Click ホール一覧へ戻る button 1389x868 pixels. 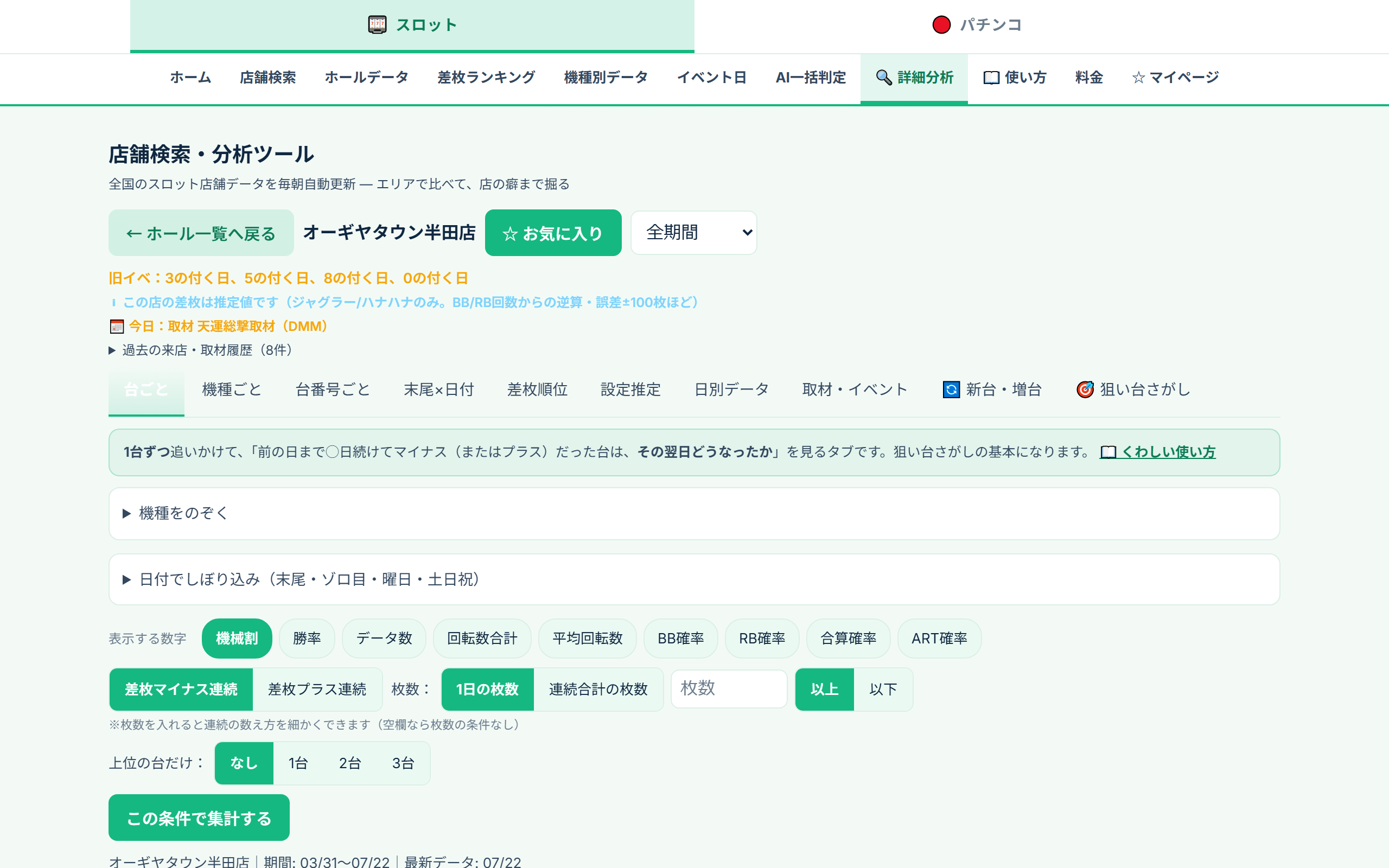[201, 233]
